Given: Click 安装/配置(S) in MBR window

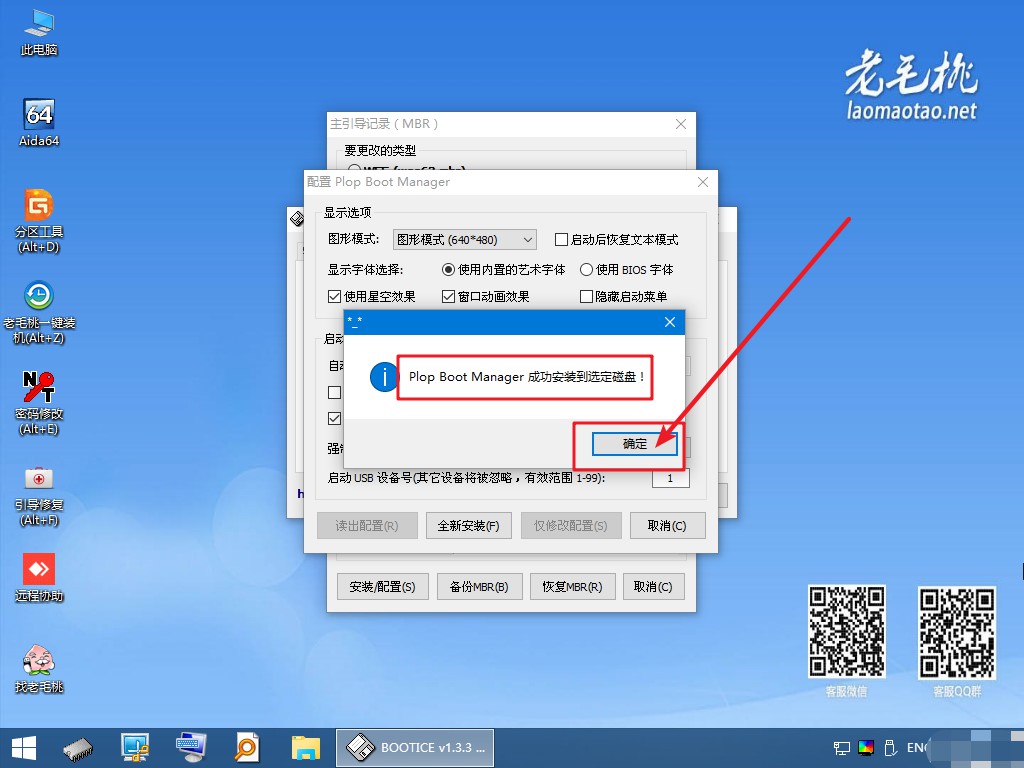Looking at the screenshot, I should [382, 586].
